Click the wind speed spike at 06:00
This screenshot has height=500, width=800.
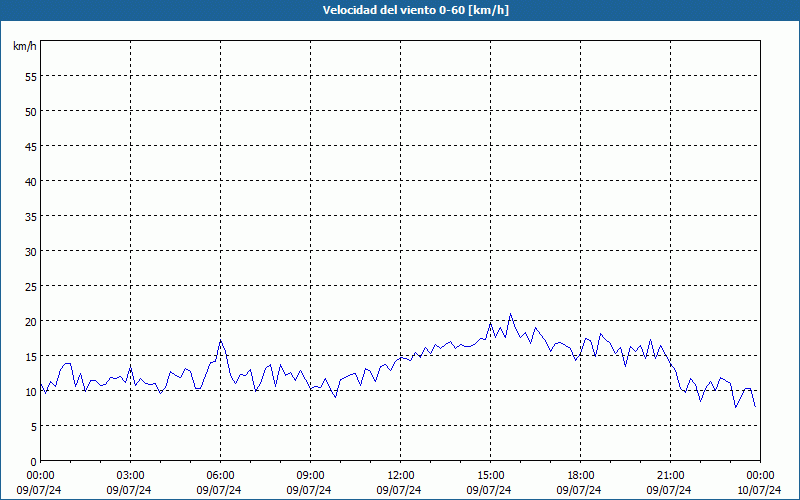220,340
